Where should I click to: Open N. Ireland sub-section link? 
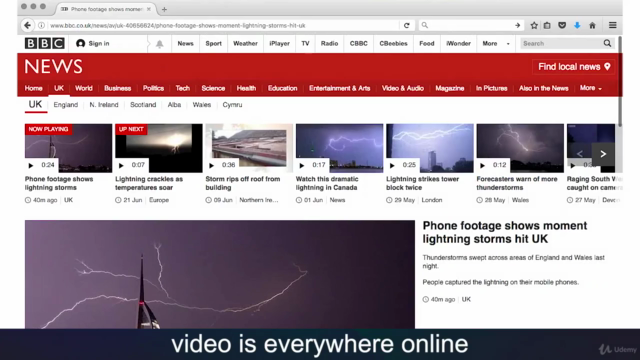coord(104,105)
